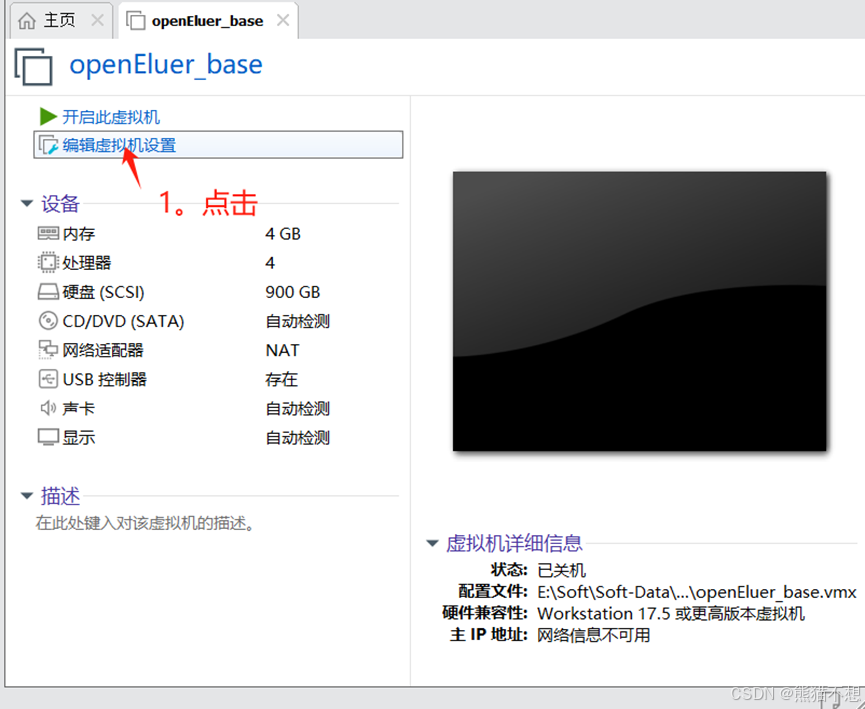
Task: Collapse the 设备 devices section
Action: point(26,204)
